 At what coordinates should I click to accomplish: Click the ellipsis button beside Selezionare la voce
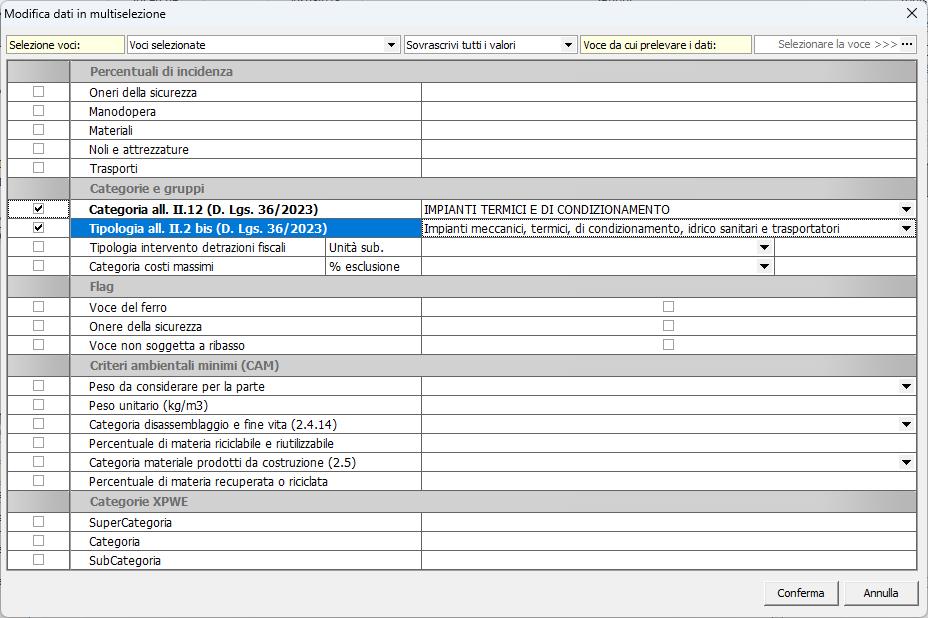[907, 45]
